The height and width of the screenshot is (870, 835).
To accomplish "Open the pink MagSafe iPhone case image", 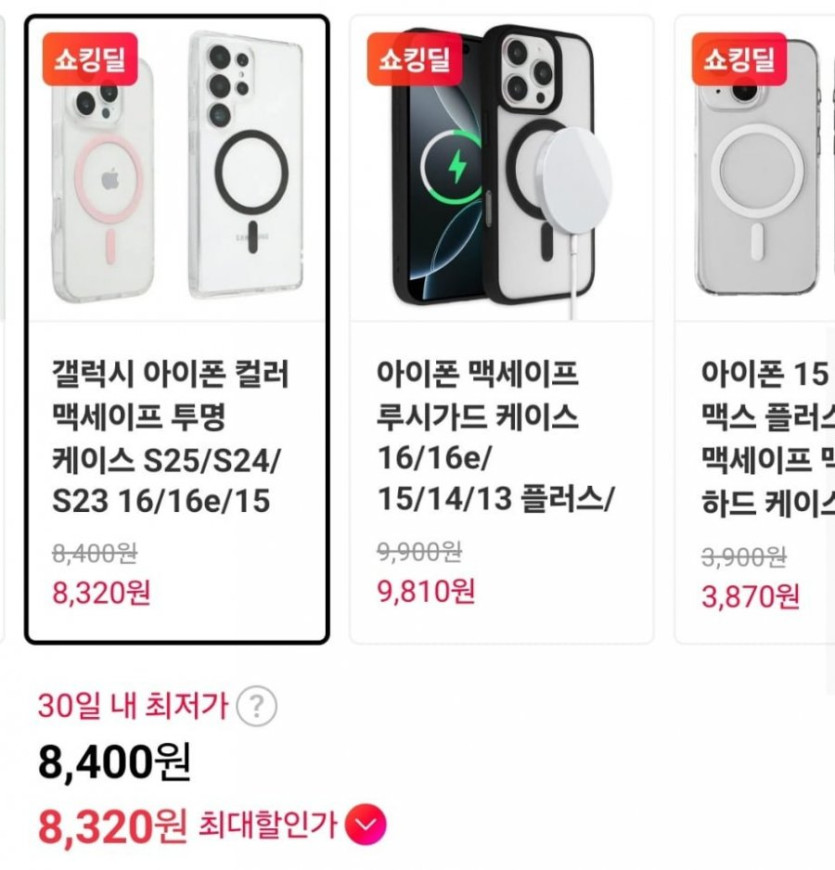I will click(x=103, y=180).
